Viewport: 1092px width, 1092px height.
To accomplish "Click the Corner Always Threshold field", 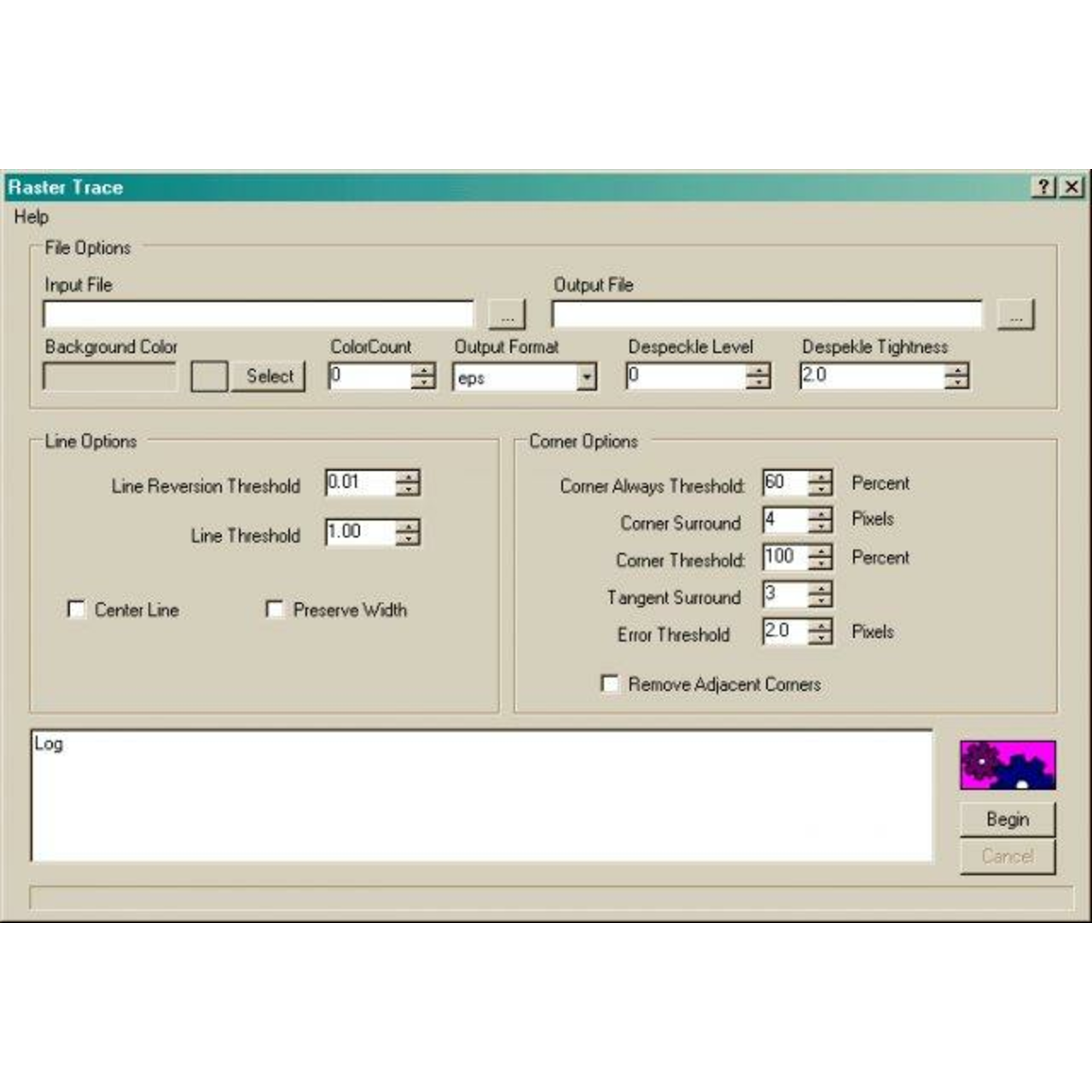I will (x=785, y=483).
